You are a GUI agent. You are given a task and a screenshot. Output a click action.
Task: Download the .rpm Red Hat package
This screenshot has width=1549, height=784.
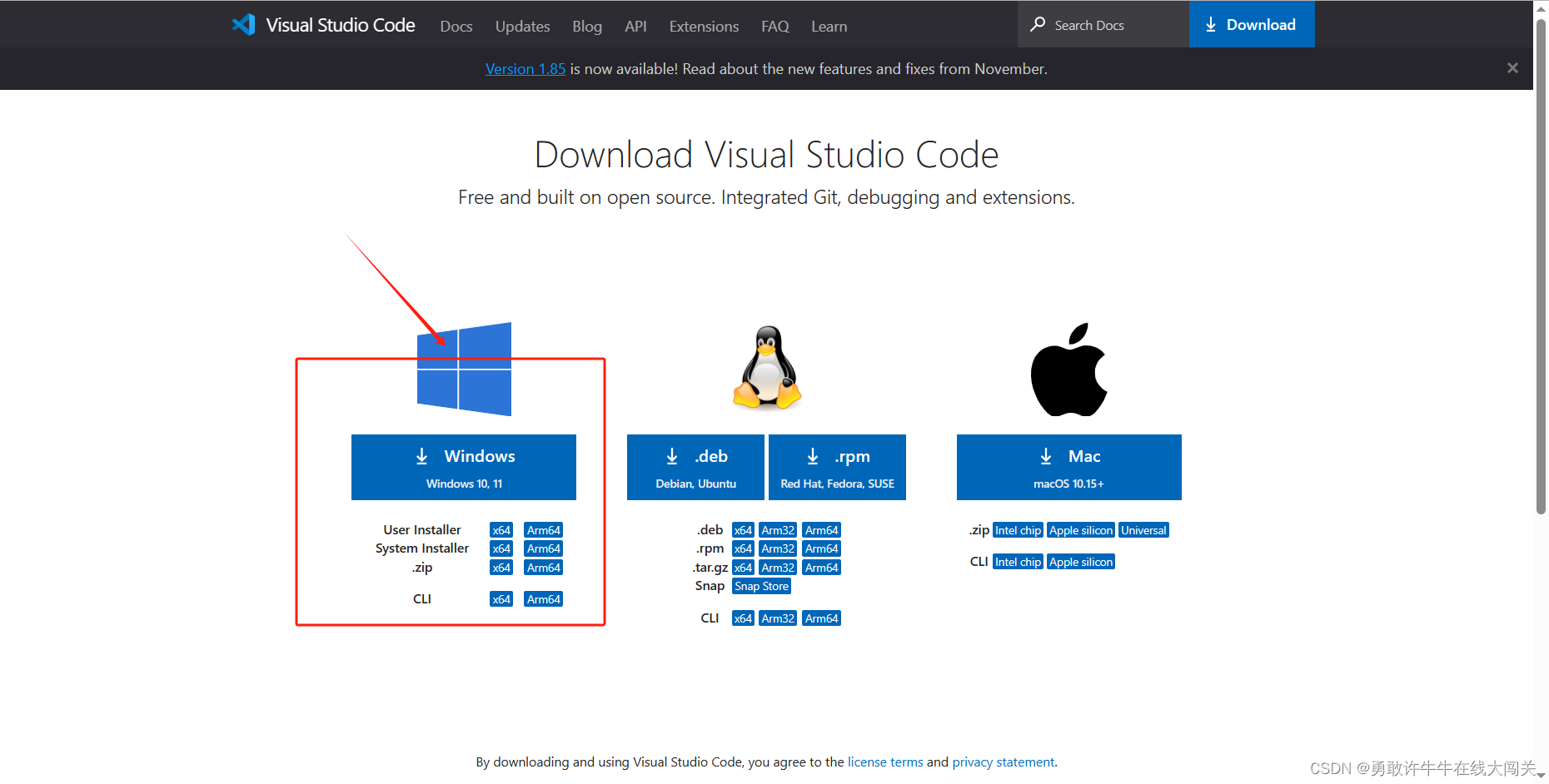837,467
